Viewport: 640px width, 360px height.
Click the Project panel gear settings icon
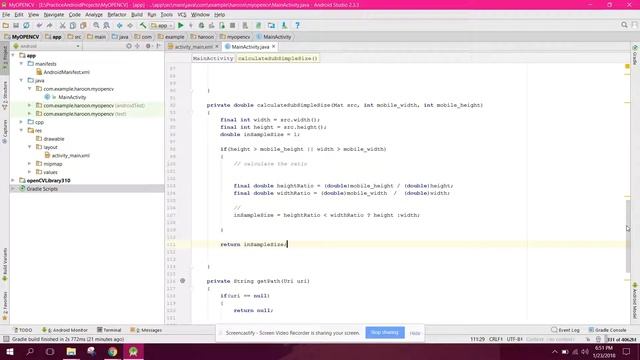click(x=148, y=46)
